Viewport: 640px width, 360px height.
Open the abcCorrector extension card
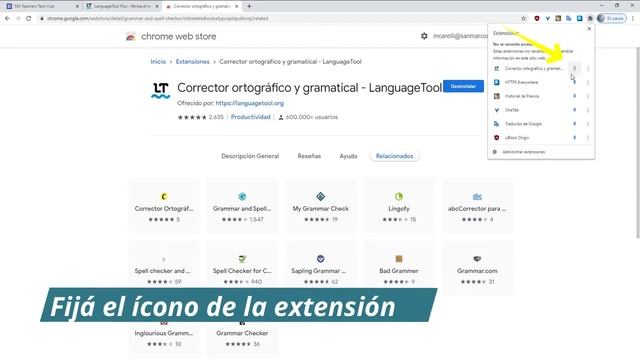pyautogui.click(x=477, y=206)
